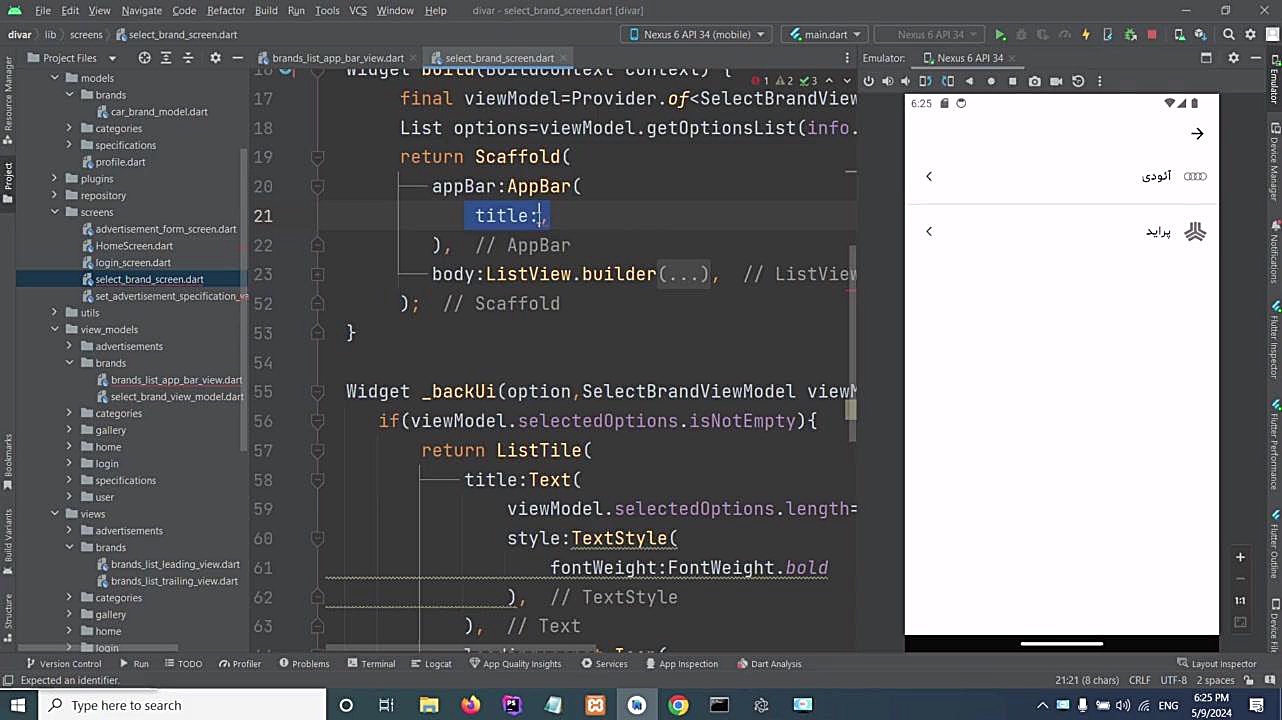Screen dimensions: 1282x720
Task: Hide the project tool window
Action: click(237, 58)
